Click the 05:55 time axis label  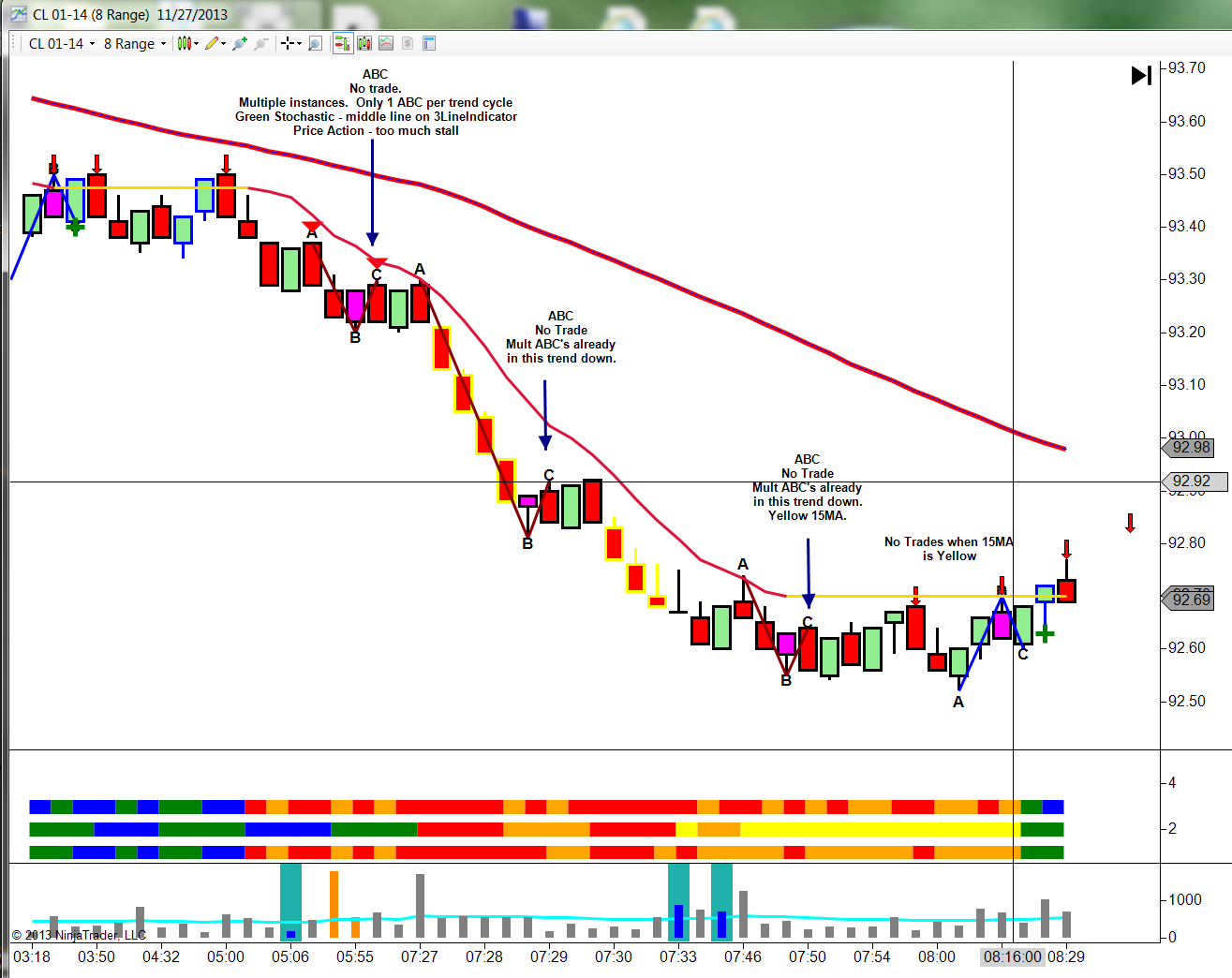[355, 956]
